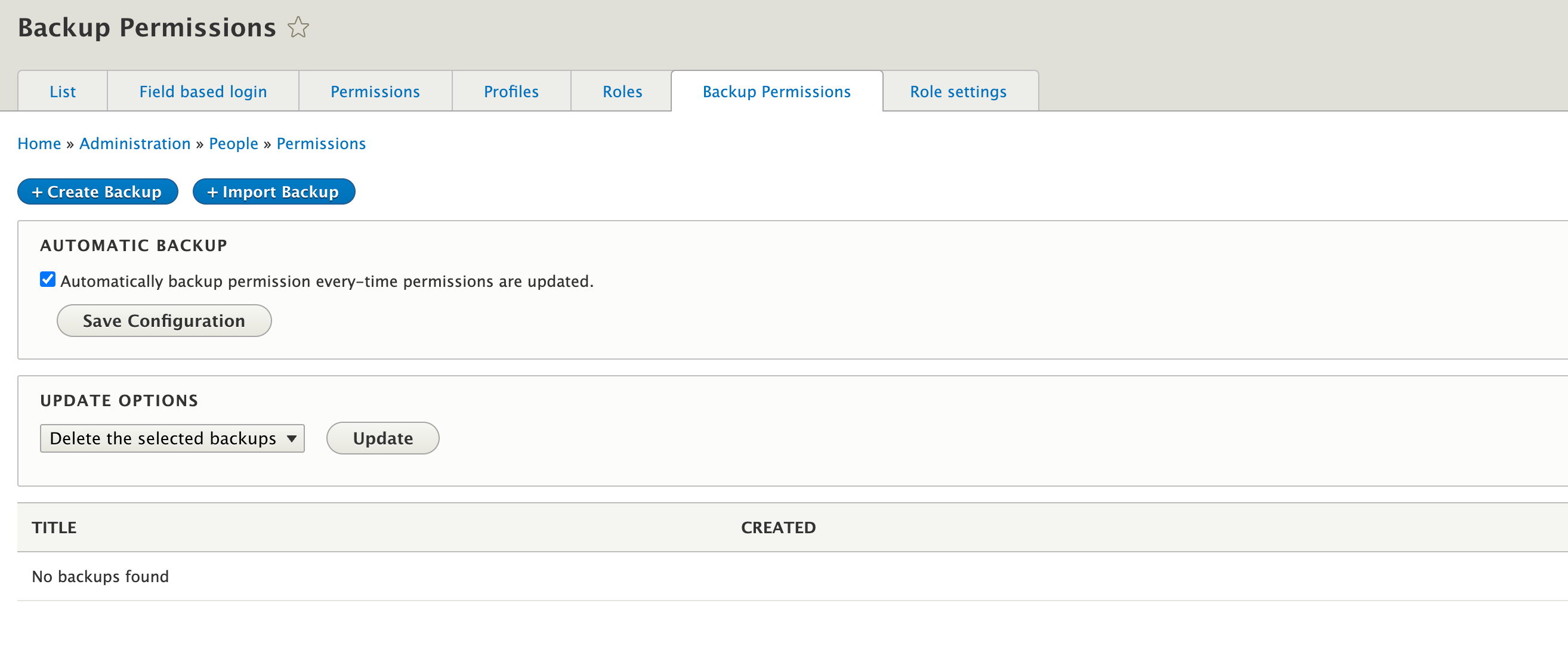Click the Update button
1568x668 pixels.
[x=382, y=438]
